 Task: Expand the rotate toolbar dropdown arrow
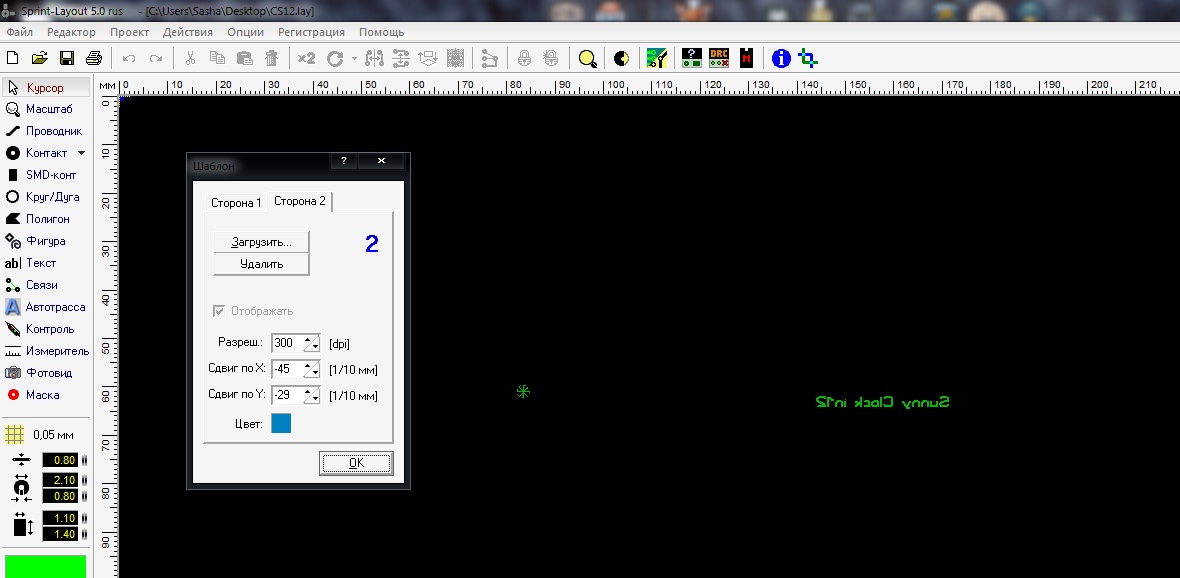pyautogui.click(x=354, y=58)
